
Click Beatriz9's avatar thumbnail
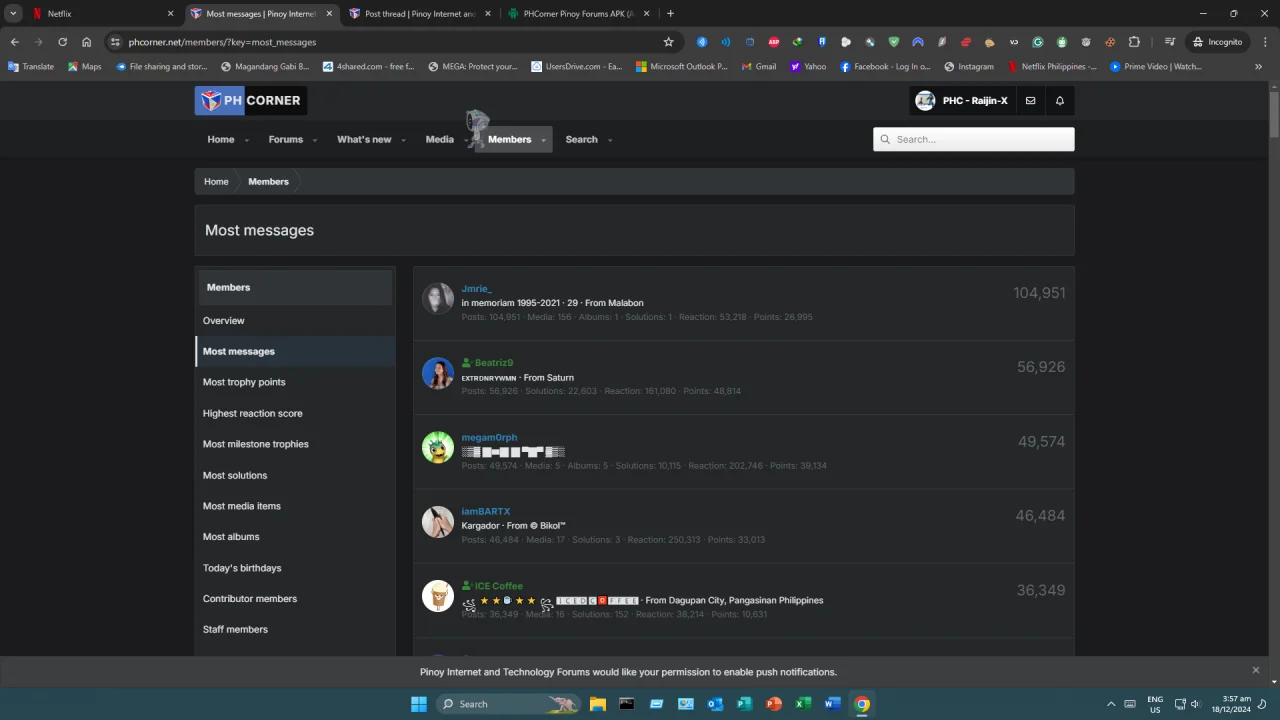pos(438,373)
